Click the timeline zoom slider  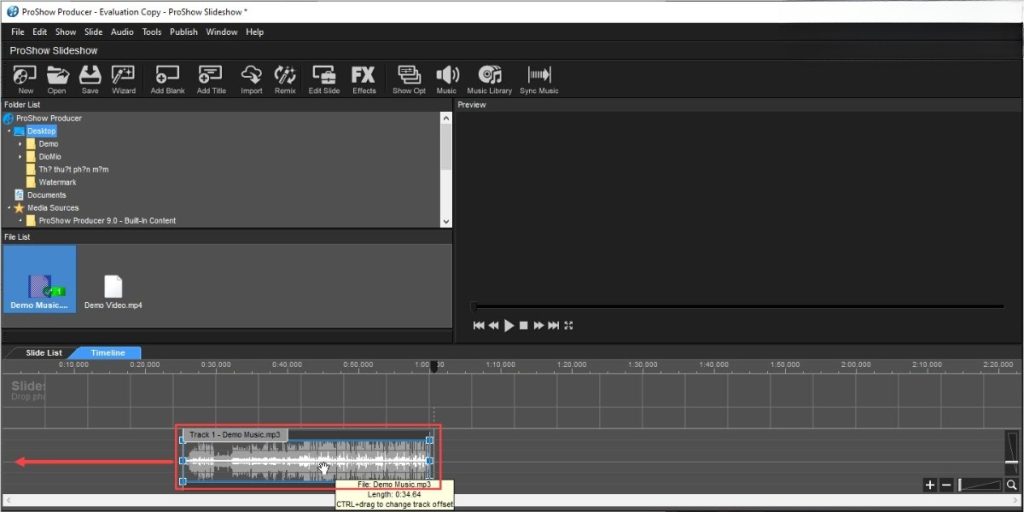pos(979,485)
